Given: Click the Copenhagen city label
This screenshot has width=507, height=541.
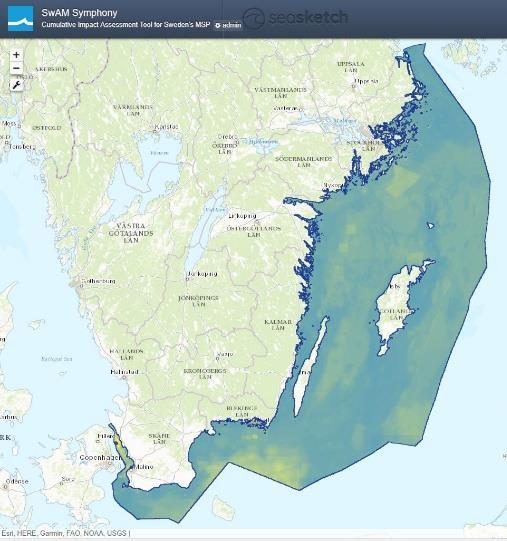Looking at the screenshot, I should 100,458.
